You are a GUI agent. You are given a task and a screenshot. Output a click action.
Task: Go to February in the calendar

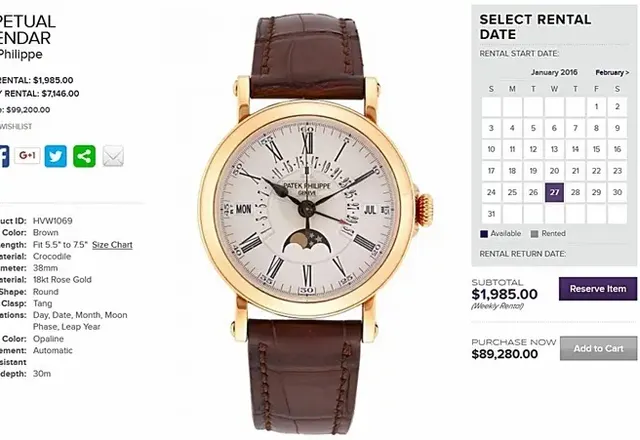(612, 73)
